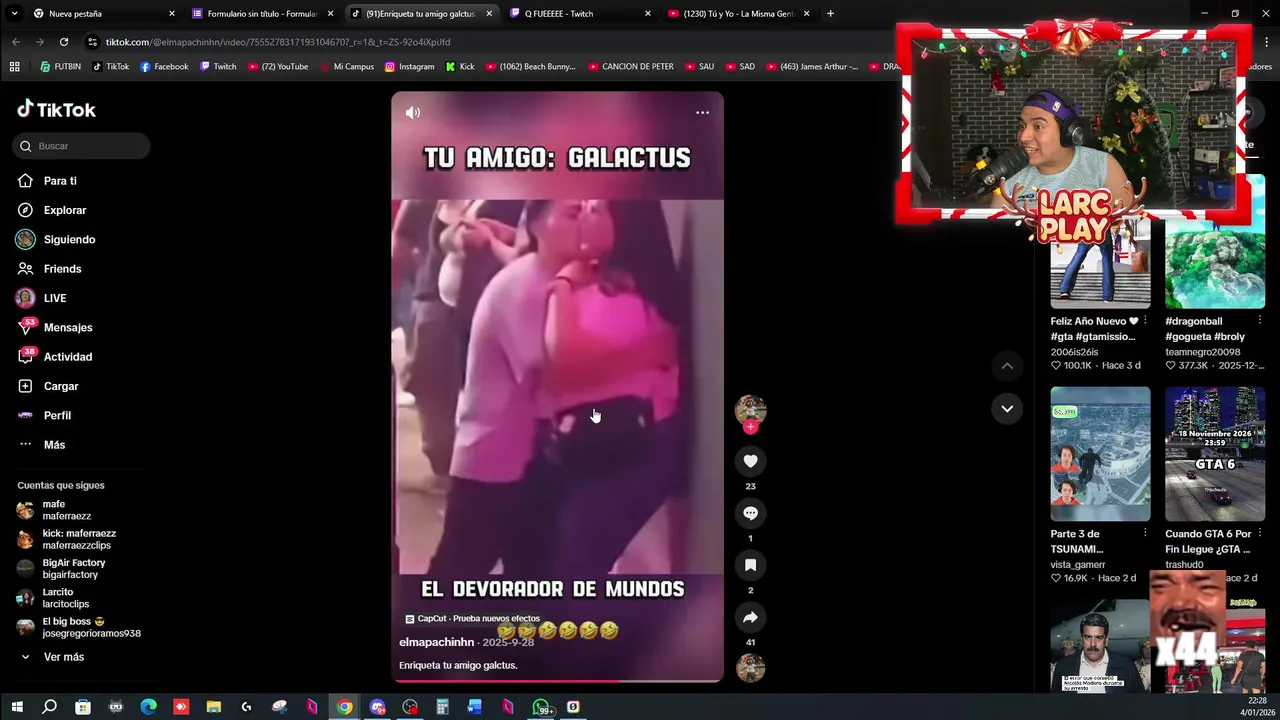Open Kick bookmark
The height and width of the screenshot is (720, 1280).
460,67
